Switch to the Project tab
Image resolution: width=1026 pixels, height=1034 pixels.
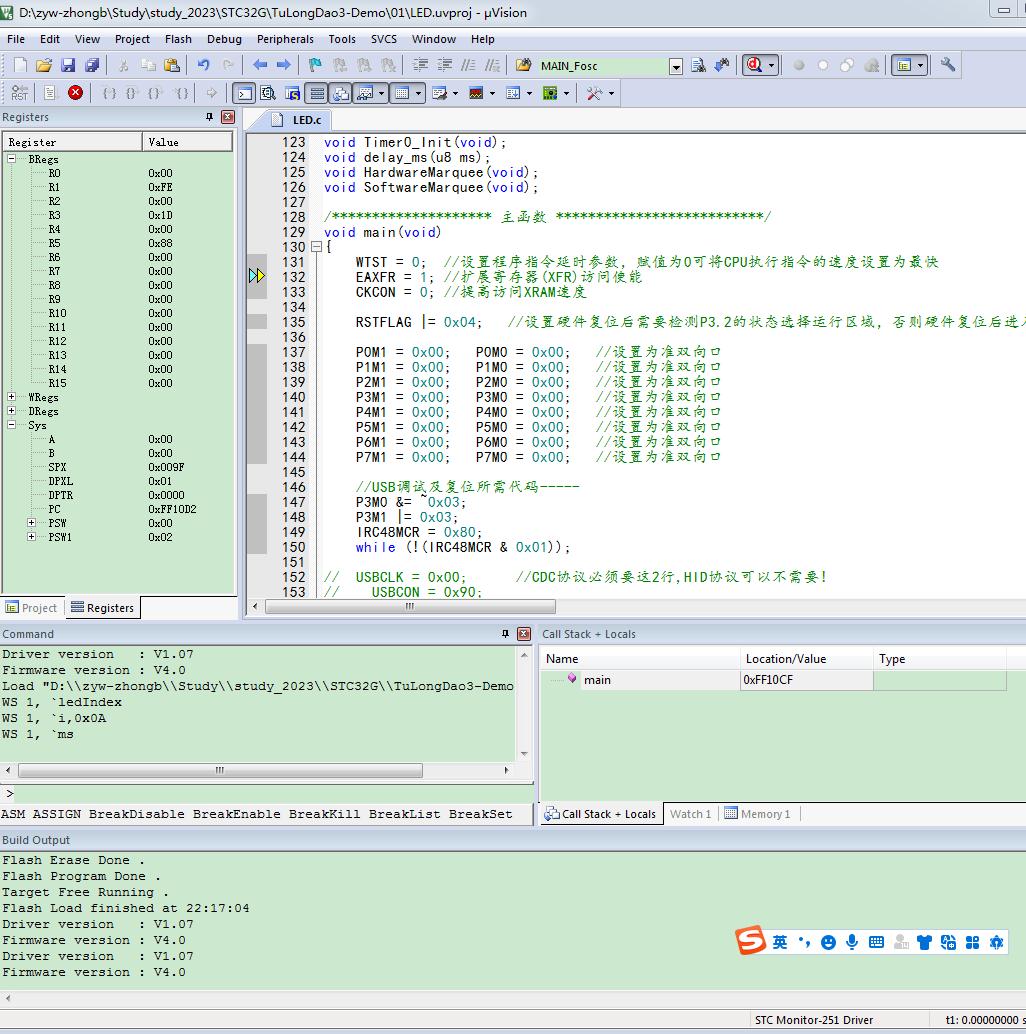click(32, 607)
